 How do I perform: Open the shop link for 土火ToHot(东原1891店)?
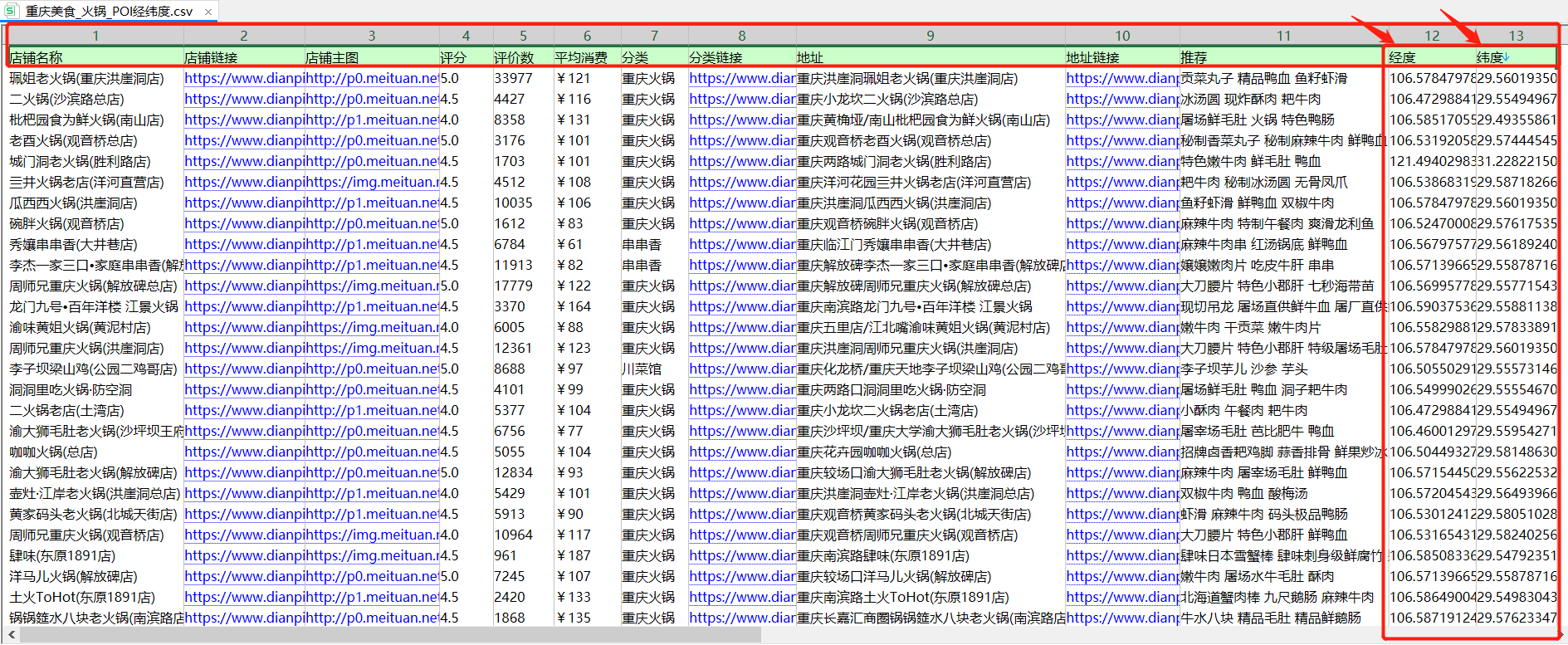tap(244, 597)
